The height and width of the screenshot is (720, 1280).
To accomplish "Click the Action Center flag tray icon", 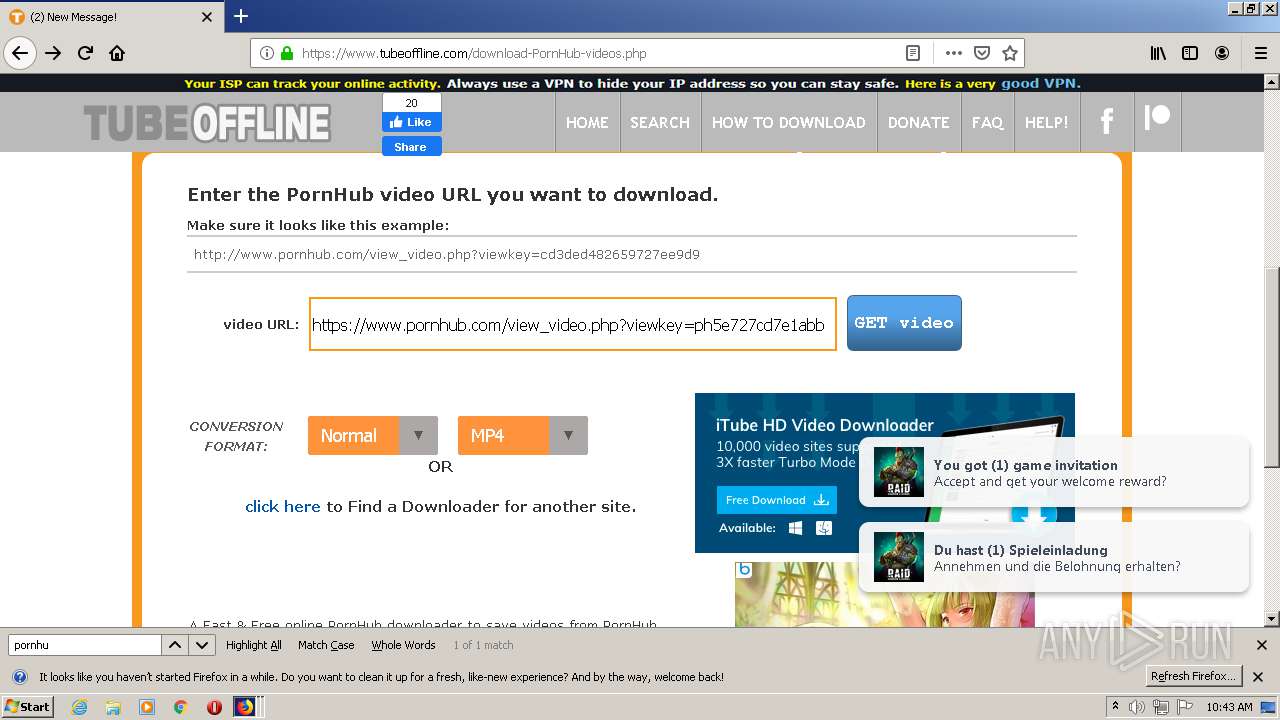I will [1186, 707].
